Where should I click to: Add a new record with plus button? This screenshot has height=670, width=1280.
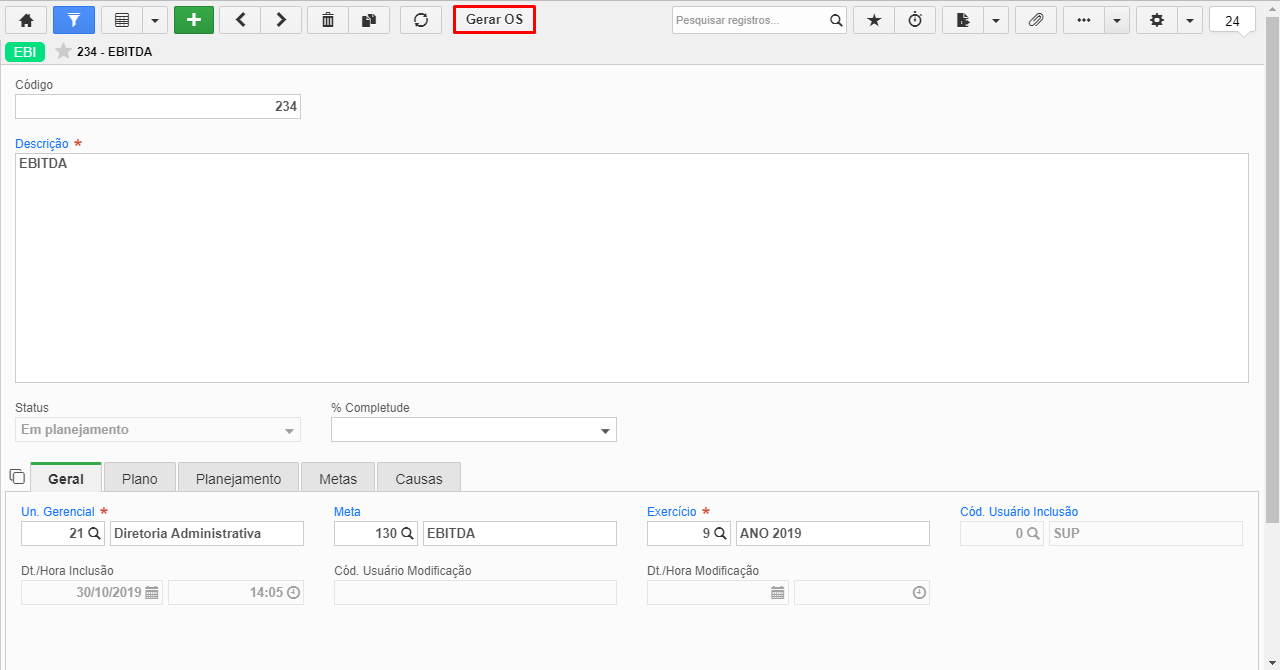(x=194, y=20)
